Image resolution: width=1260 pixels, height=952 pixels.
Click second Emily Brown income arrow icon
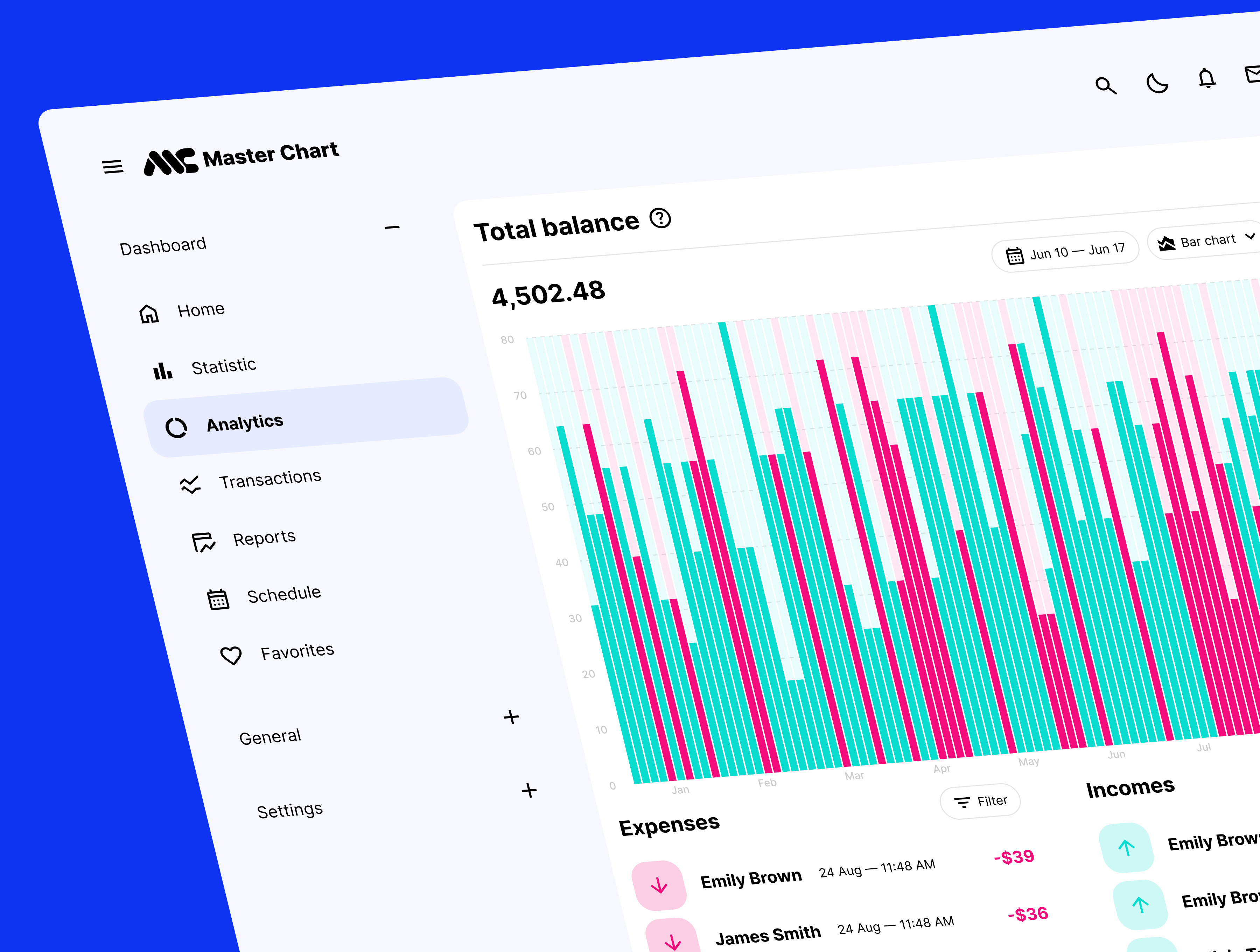point(1140,905)
